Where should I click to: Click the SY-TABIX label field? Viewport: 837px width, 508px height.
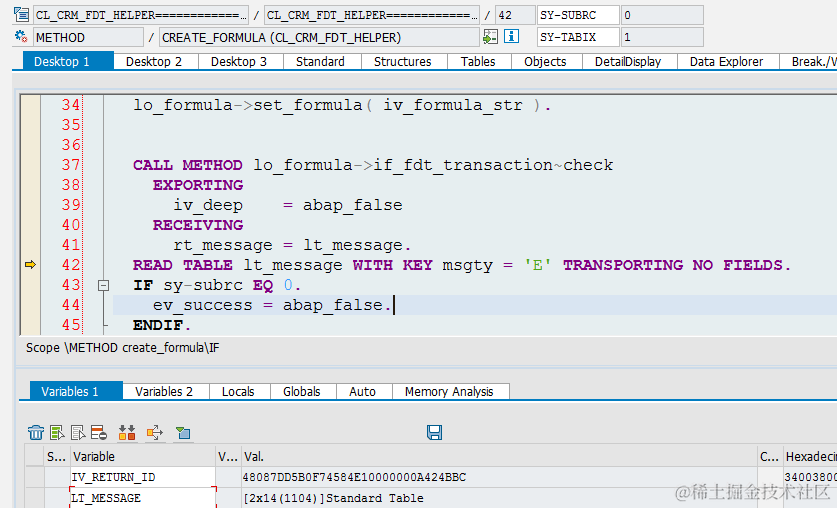click(578, 37)
